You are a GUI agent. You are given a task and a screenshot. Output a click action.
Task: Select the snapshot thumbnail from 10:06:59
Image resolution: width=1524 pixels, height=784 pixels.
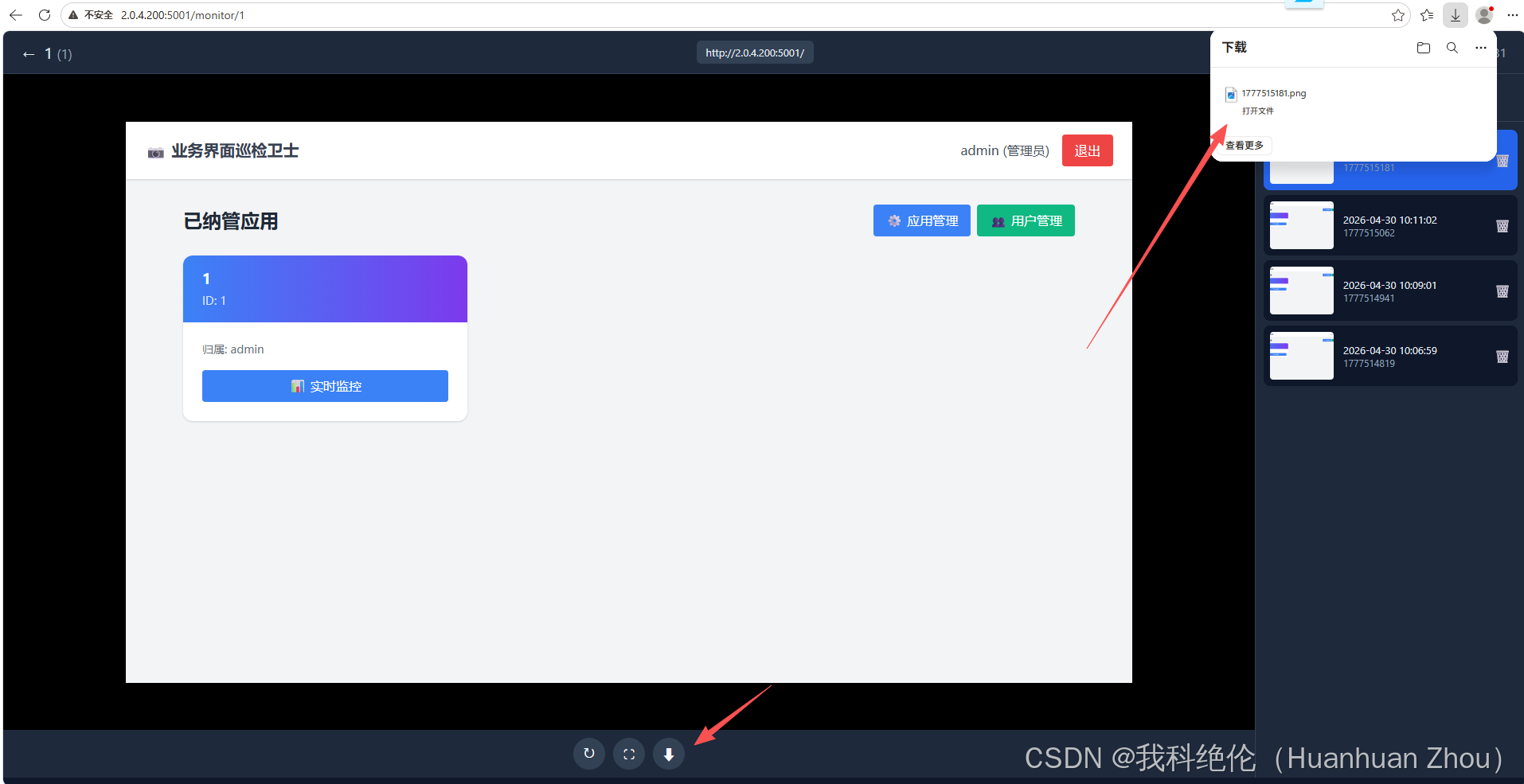click(1302, 356)
